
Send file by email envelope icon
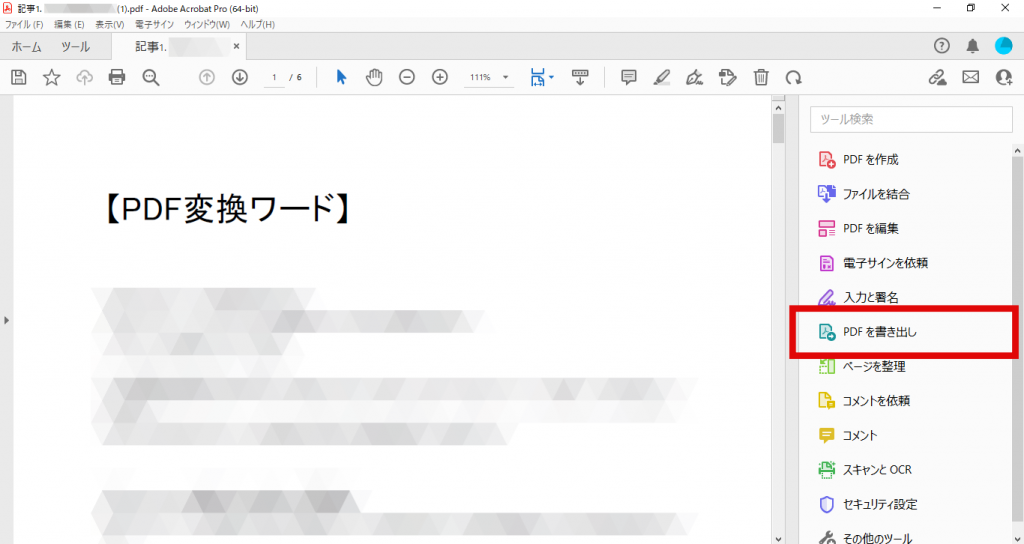(x=971, y=78)
